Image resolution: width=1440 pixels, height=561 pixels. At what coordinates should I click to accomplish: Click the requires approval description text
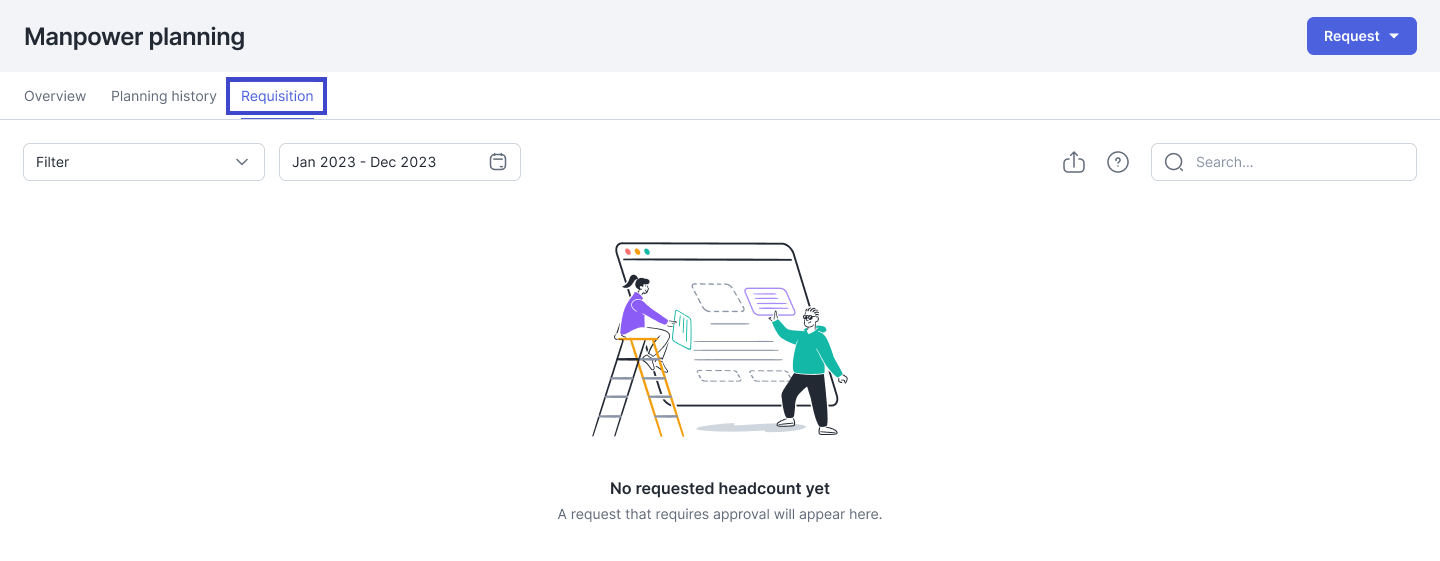[720, 514]
